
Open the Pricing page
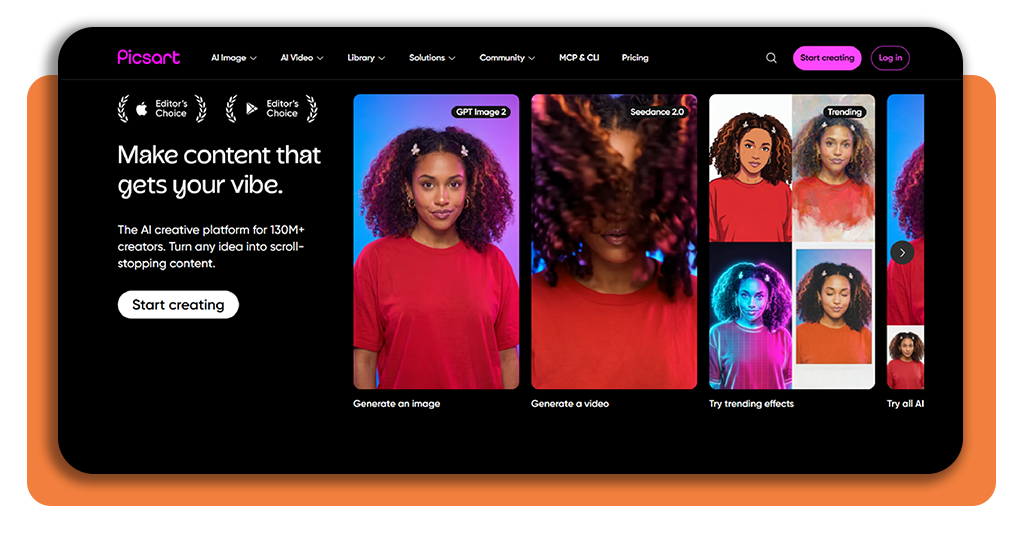coord(635,57)
